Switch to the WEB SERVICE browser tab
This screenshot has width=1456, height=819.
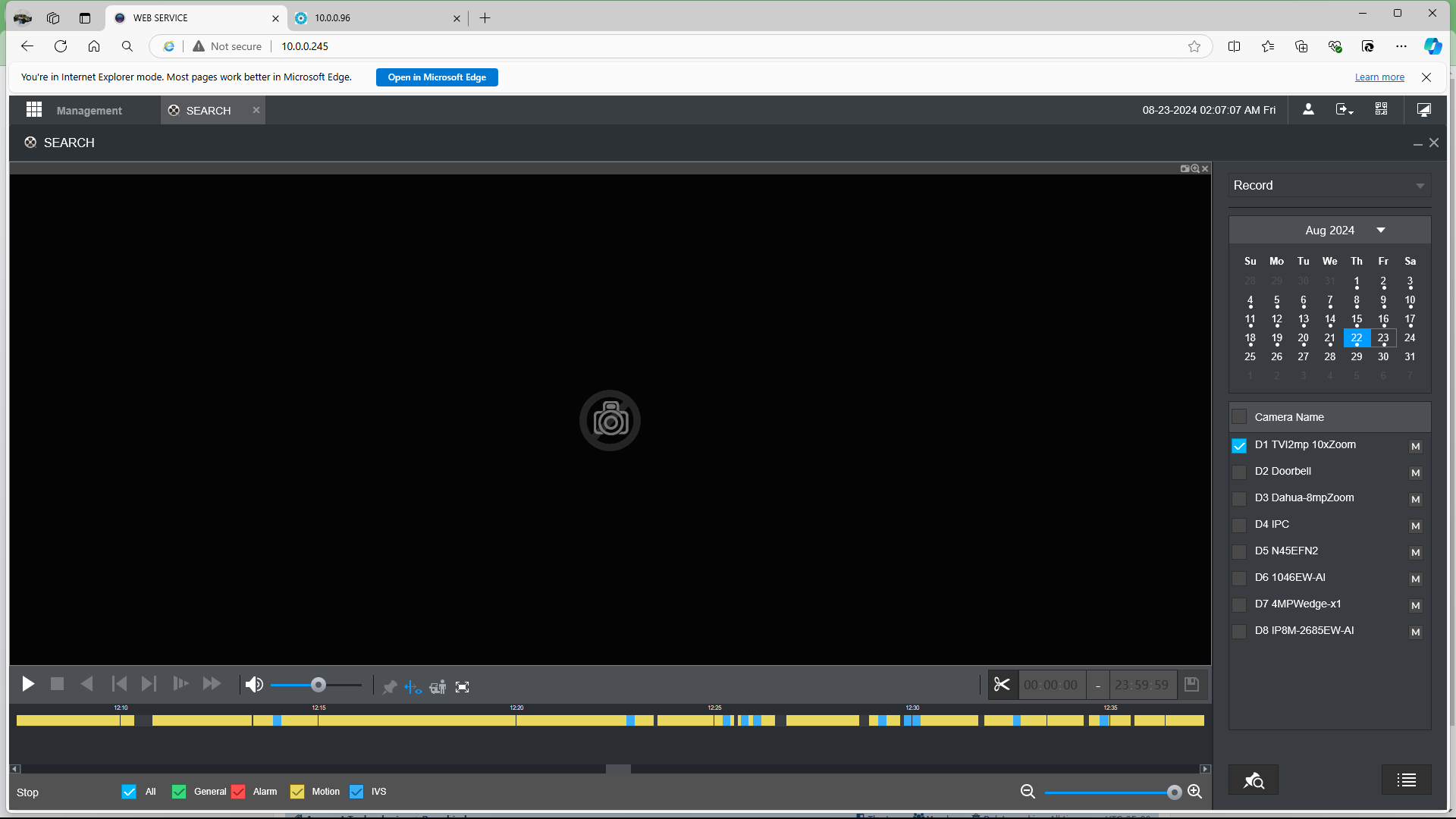(196, 18)
